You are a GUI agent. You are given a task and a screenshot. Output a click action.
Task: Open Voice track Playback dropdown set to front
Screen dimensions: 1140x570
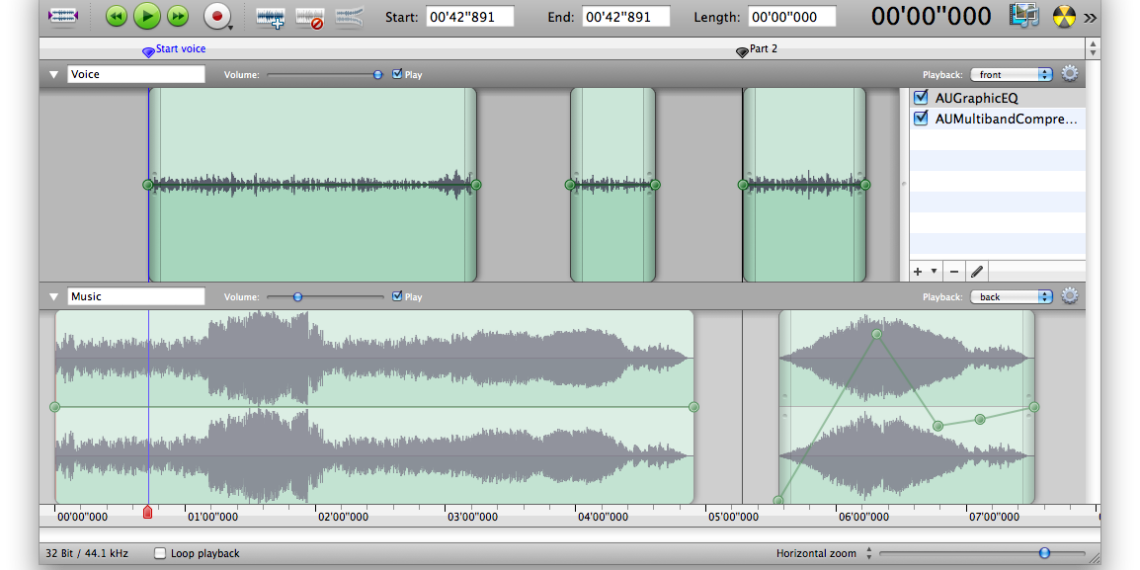pos(1011,74)
